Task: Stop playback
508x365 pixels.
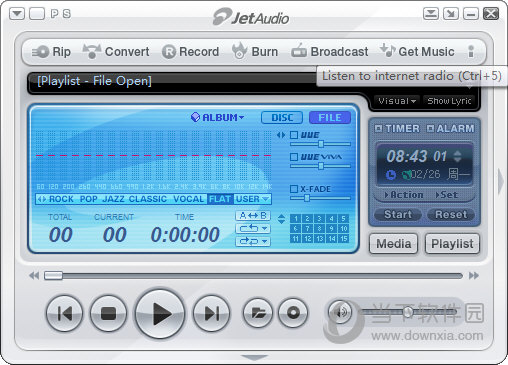Action: [x=108, y=313]
